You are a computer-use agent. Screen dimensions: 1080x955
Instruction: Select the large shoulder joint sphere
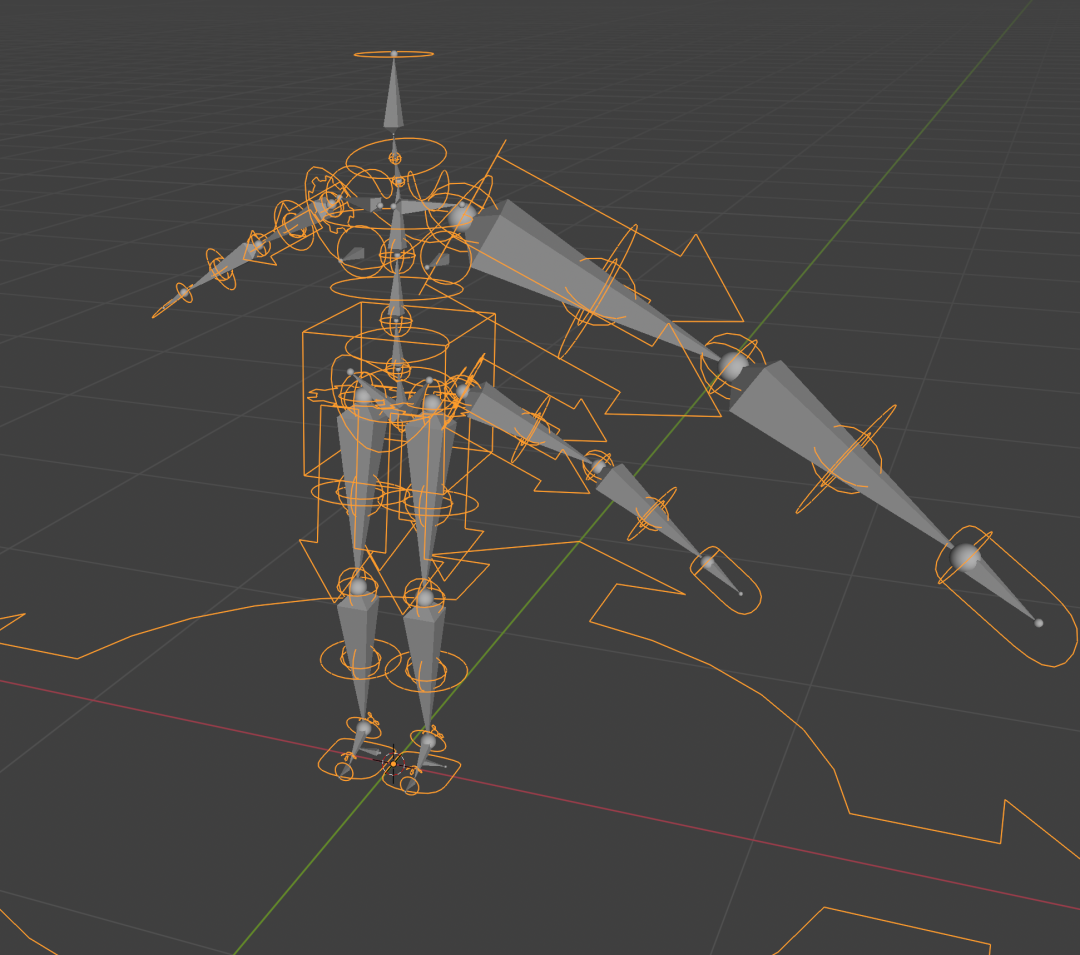click(461, 216)
